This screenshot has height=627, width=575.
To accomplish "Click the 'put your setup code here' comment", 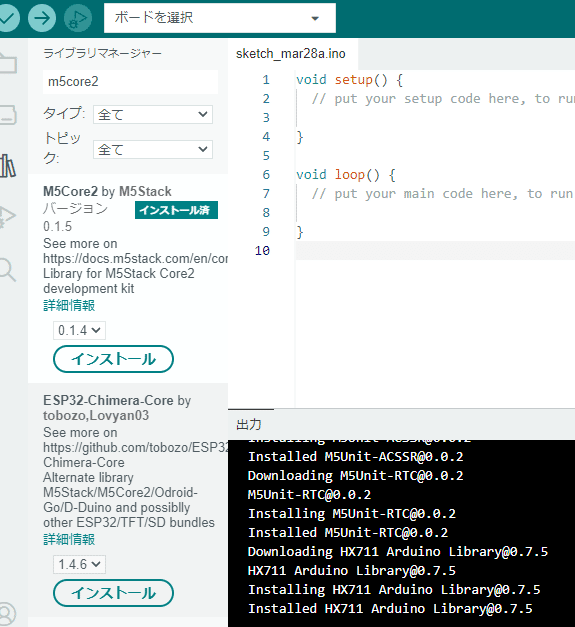I will pyautogui.click(x=443, y=99).
